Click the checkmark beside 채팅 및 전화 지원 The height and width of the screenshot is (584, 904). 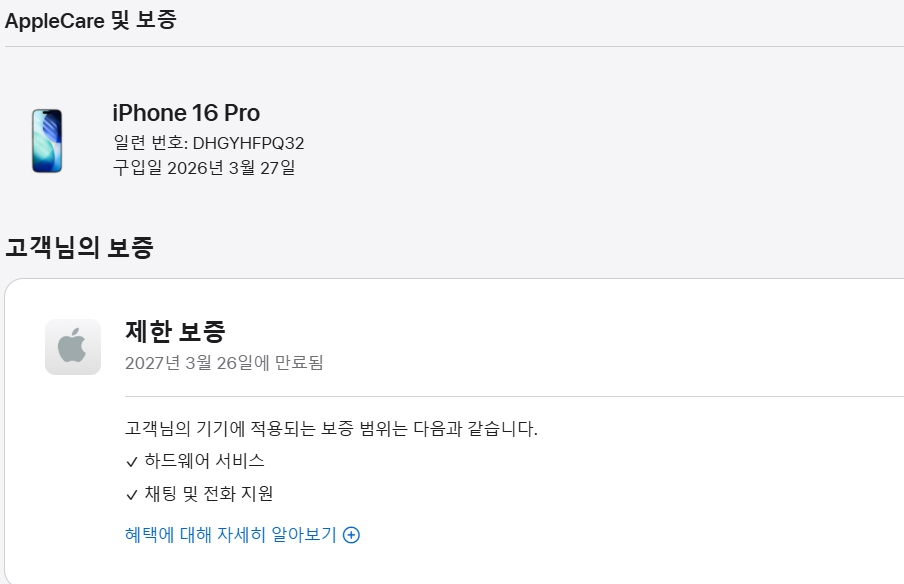coord(131,494)
